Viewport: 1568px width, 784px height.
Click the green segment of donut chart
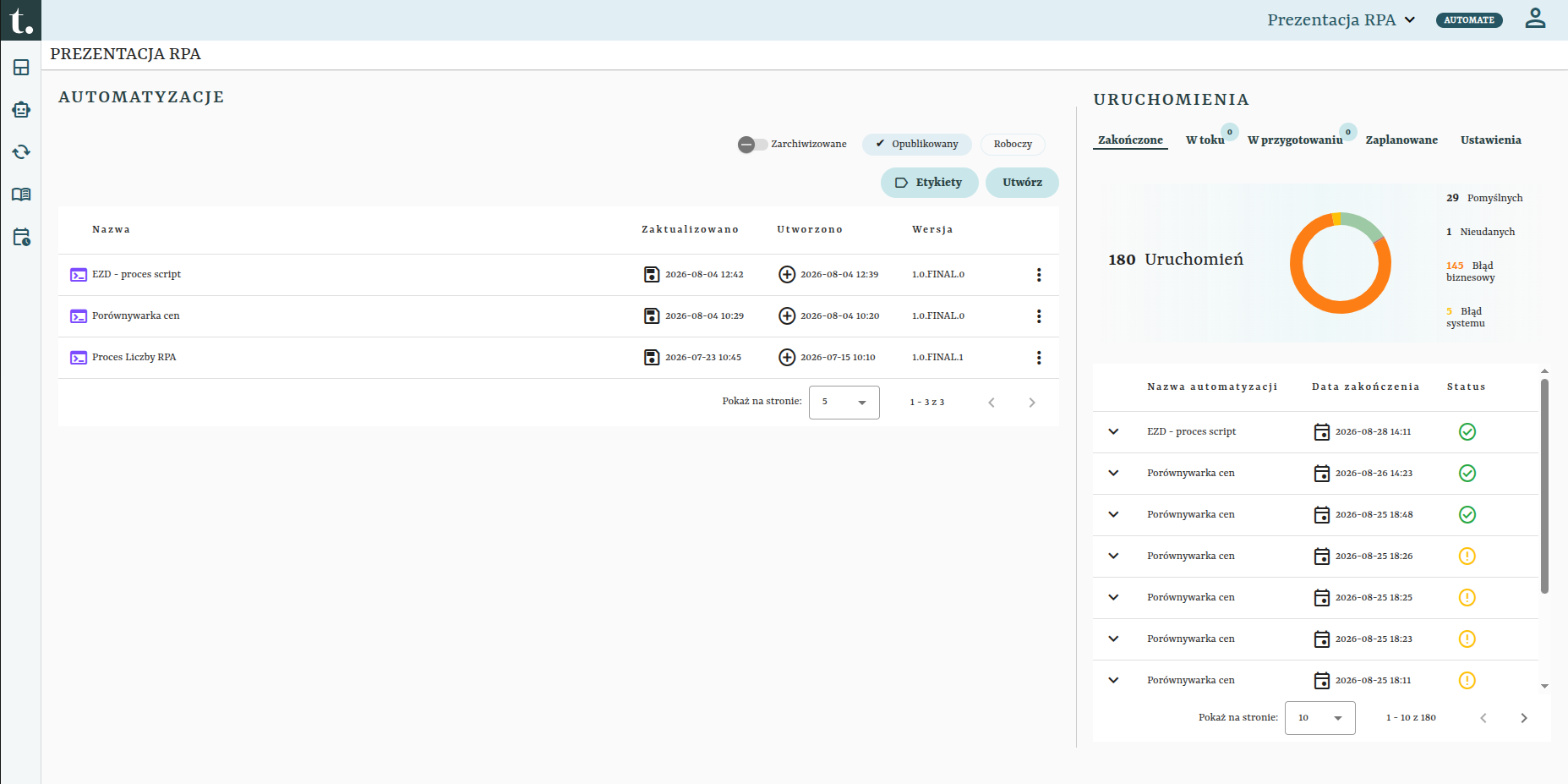[1363, 223]
